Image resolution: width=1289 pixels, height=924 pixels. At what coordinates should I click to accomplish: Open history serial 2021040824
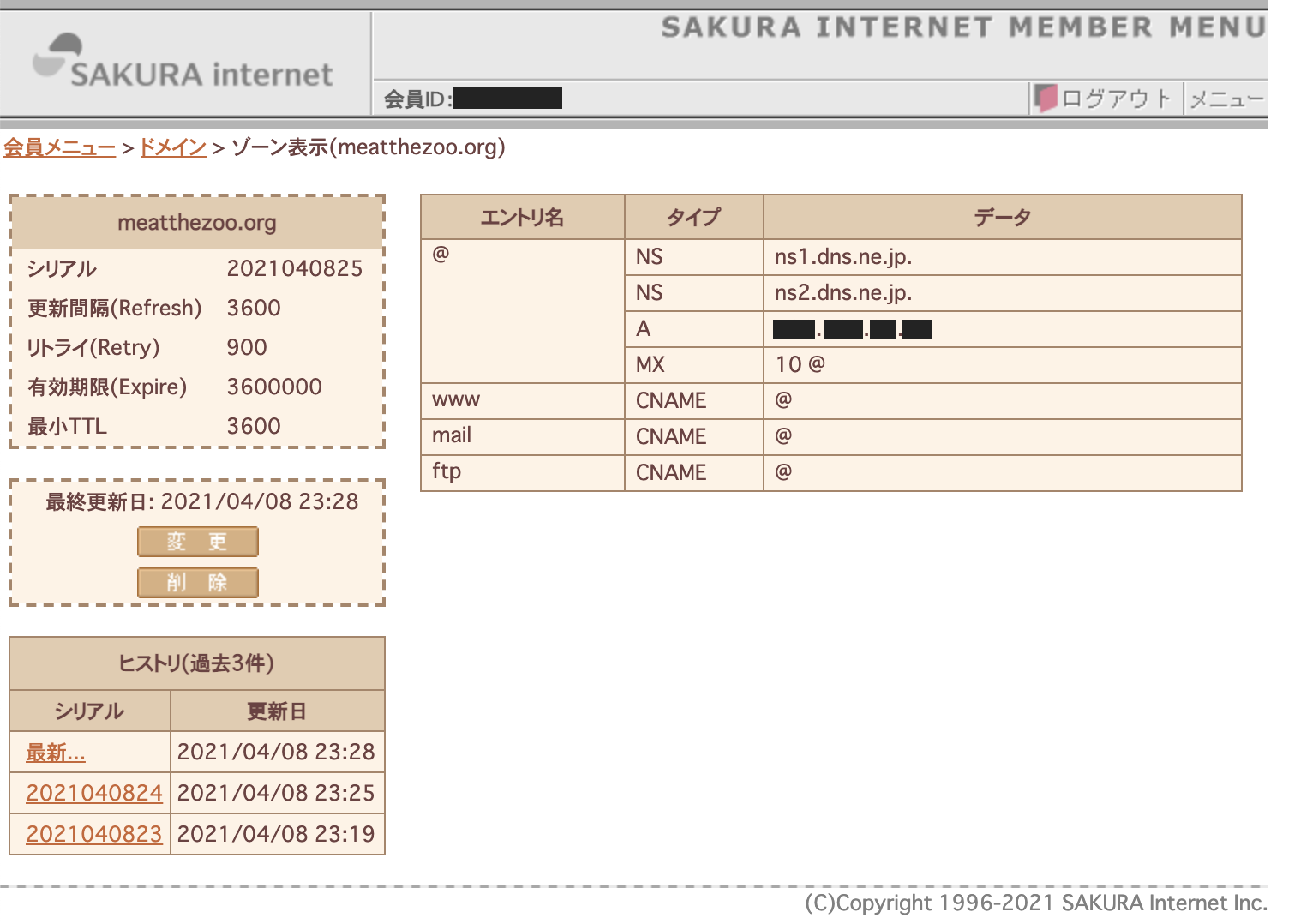point(94,793)
